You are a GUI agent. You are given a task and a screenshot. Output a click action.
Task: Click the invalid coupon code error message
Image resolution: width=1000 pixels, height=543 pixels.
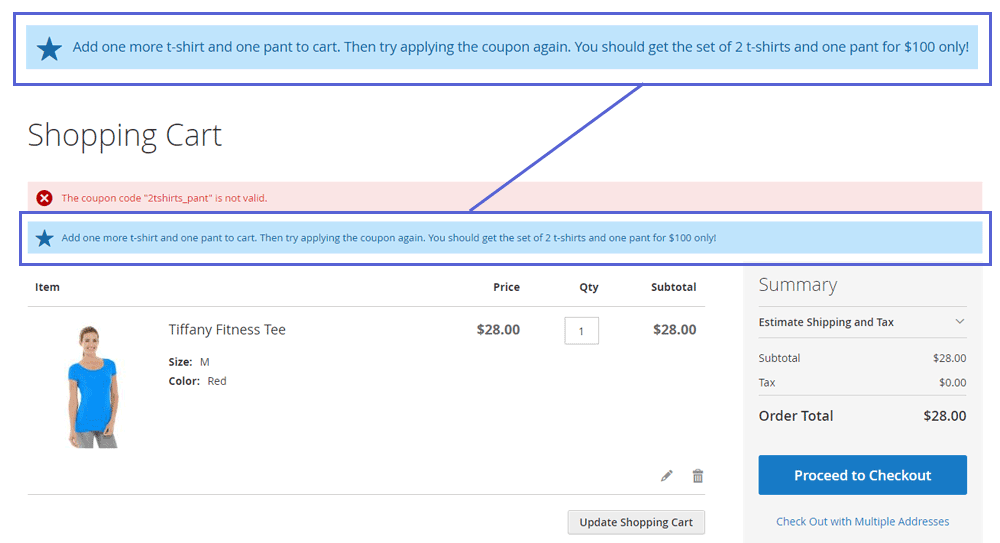pyautogui.click(x=164, y=198)
